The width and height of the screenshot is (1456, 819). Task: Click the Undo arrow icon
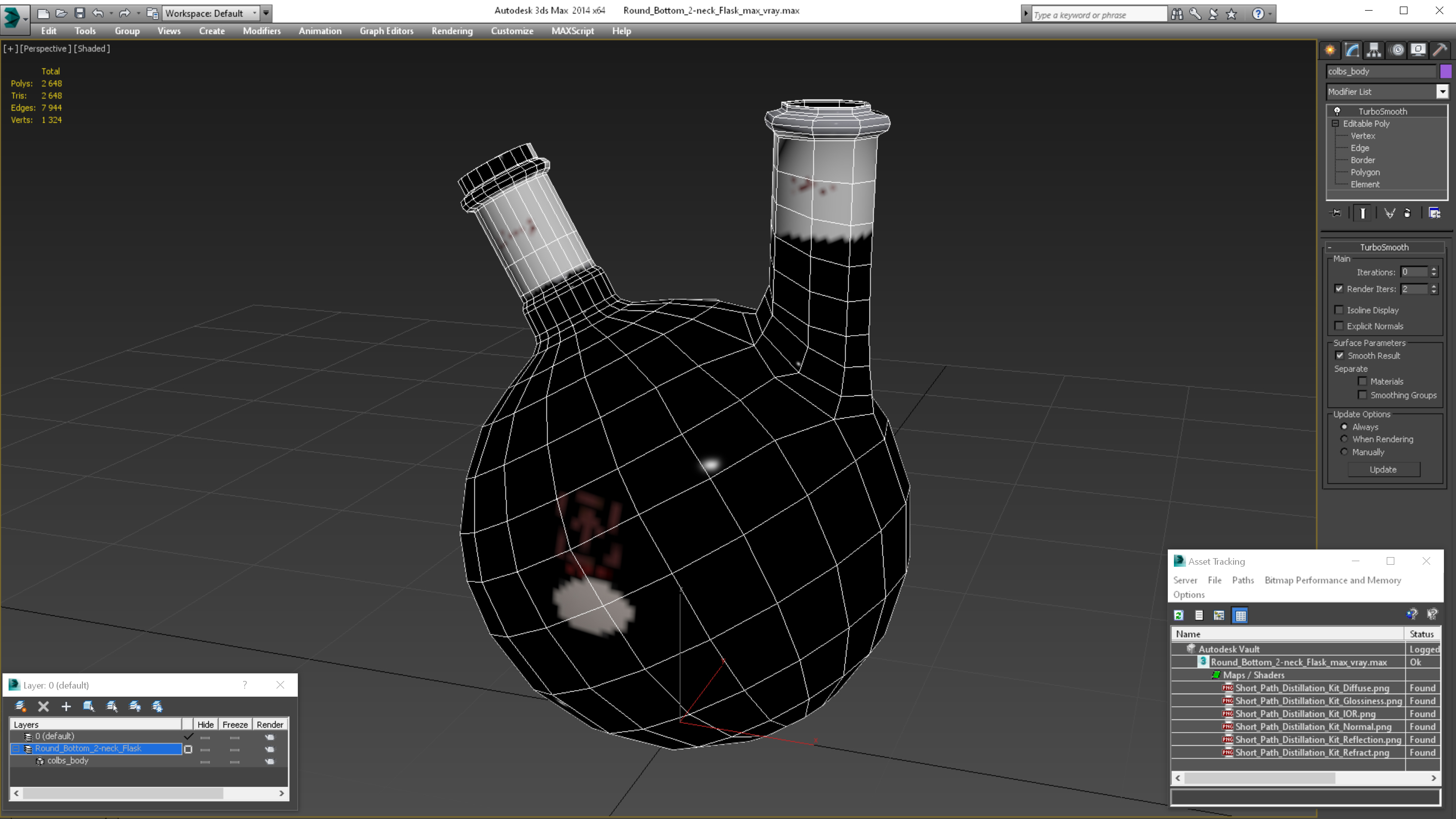[98, 13]
